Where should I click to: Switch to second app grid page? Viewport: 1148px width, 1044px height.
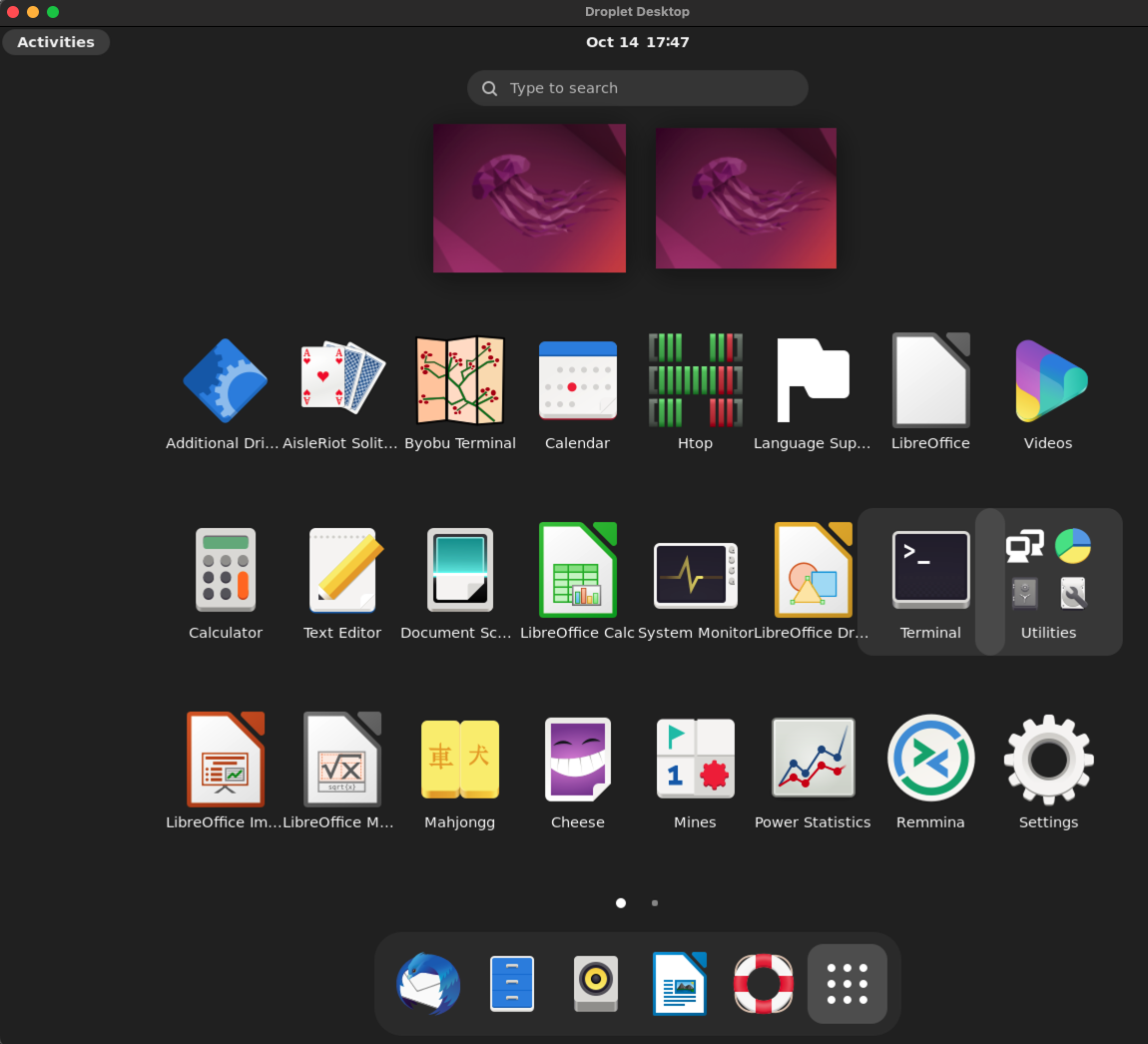[655, 903]
